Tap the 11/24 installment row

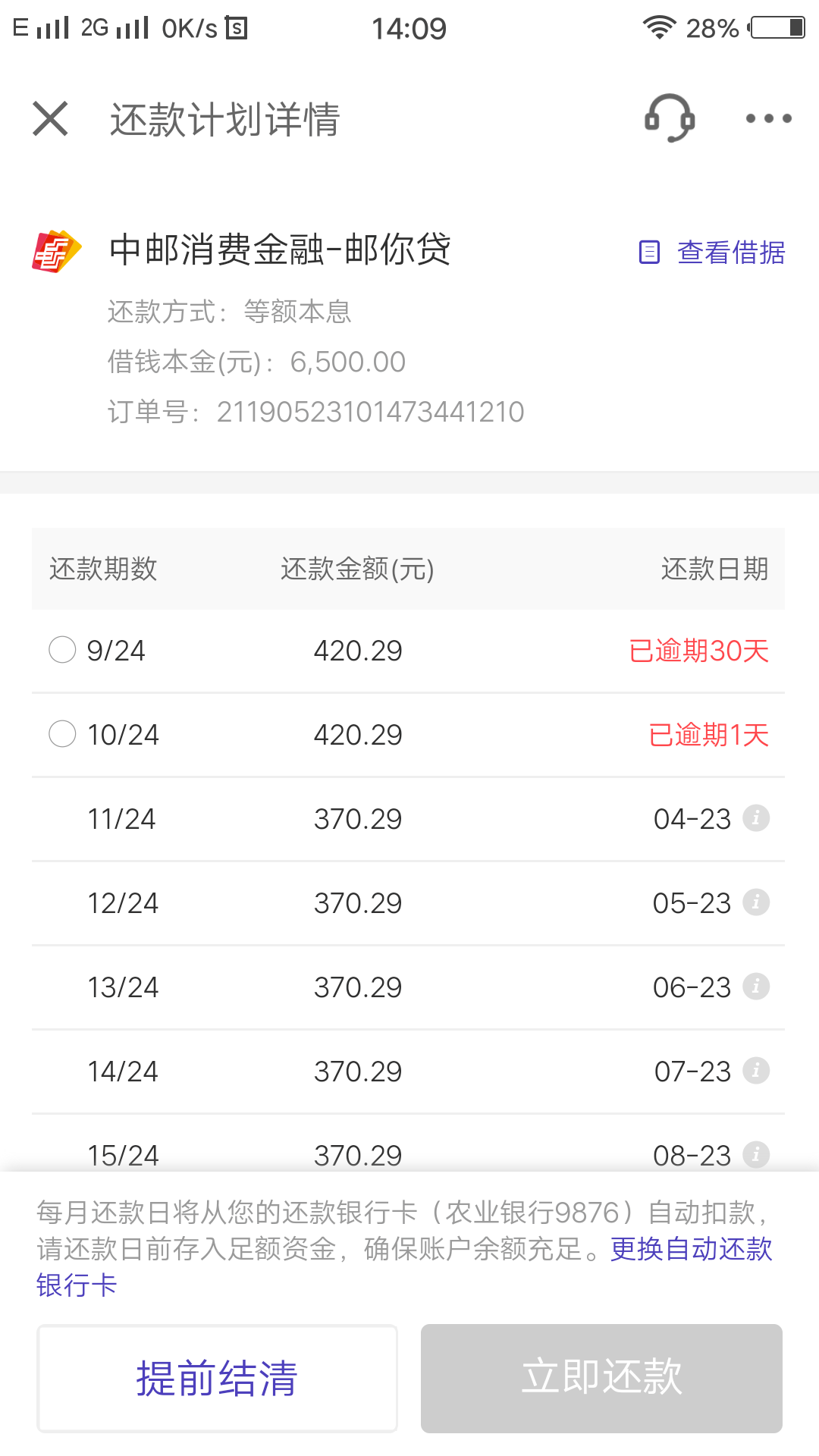click(408, 819)
